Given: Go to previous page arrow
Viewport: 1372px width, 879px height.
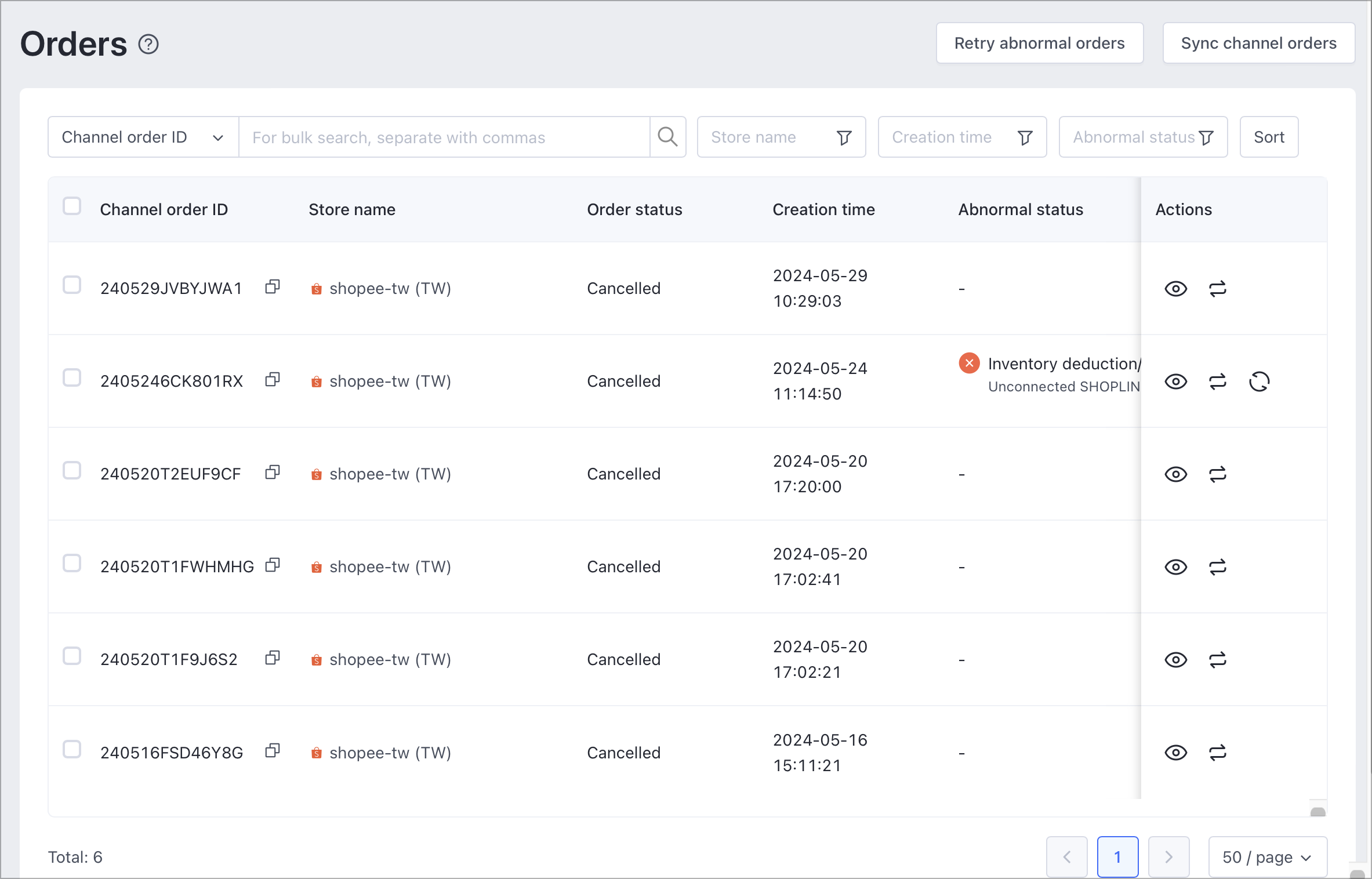Looking at the screenshot, I should point(1067,857).
